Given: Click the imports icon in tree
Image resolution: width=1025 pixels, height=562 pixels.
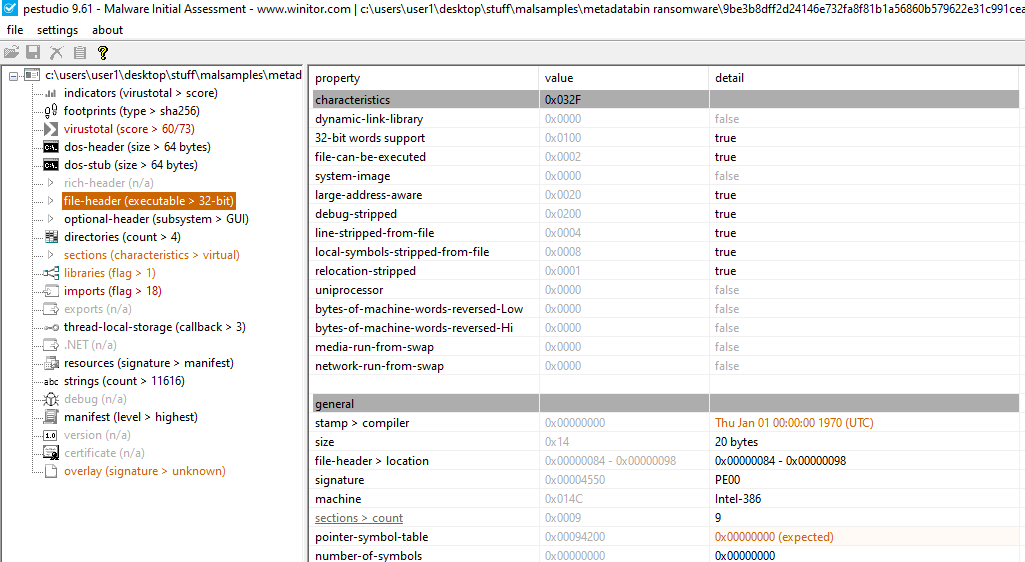Looking at the screenshot, I should (x=51, y=291).
